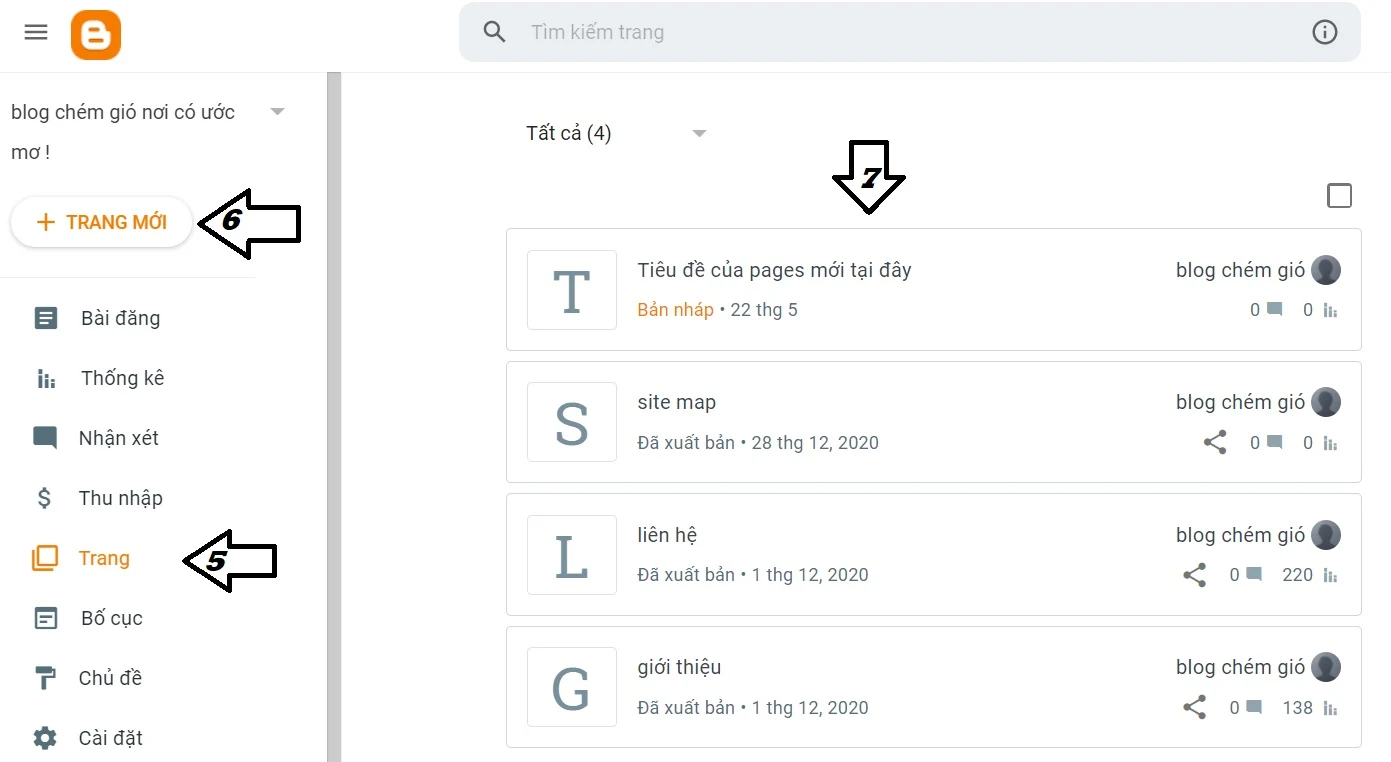Open the Tất cả (4) filter dropdown
1391x762 pixels.
616,133
